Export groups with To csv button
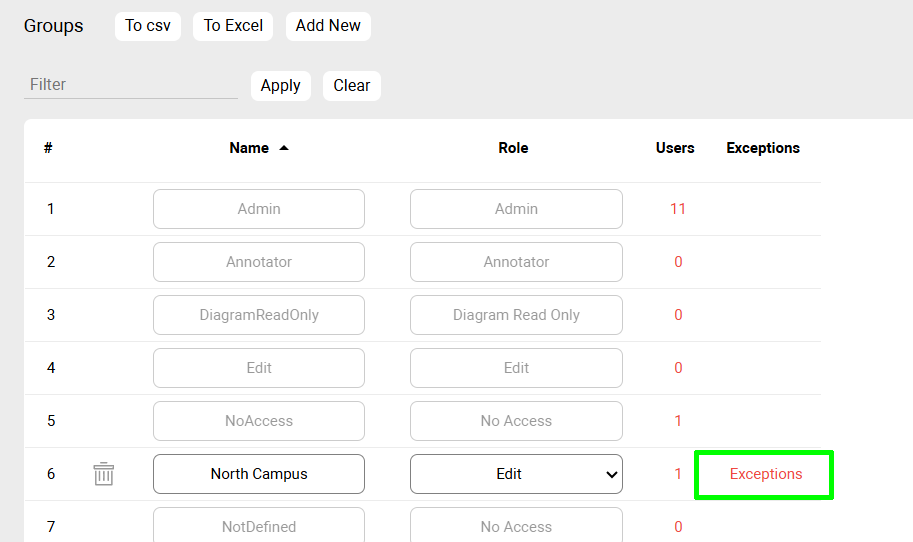Screen dimensions: 913x542 (147, 26)
